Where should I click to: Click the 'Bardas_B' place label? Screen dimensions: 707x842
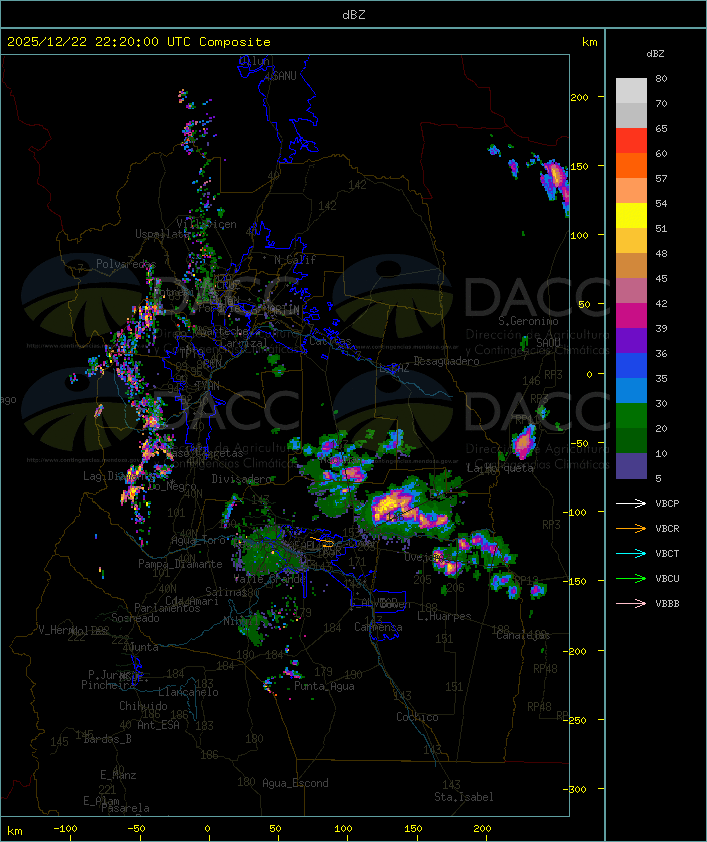point(108,739)
